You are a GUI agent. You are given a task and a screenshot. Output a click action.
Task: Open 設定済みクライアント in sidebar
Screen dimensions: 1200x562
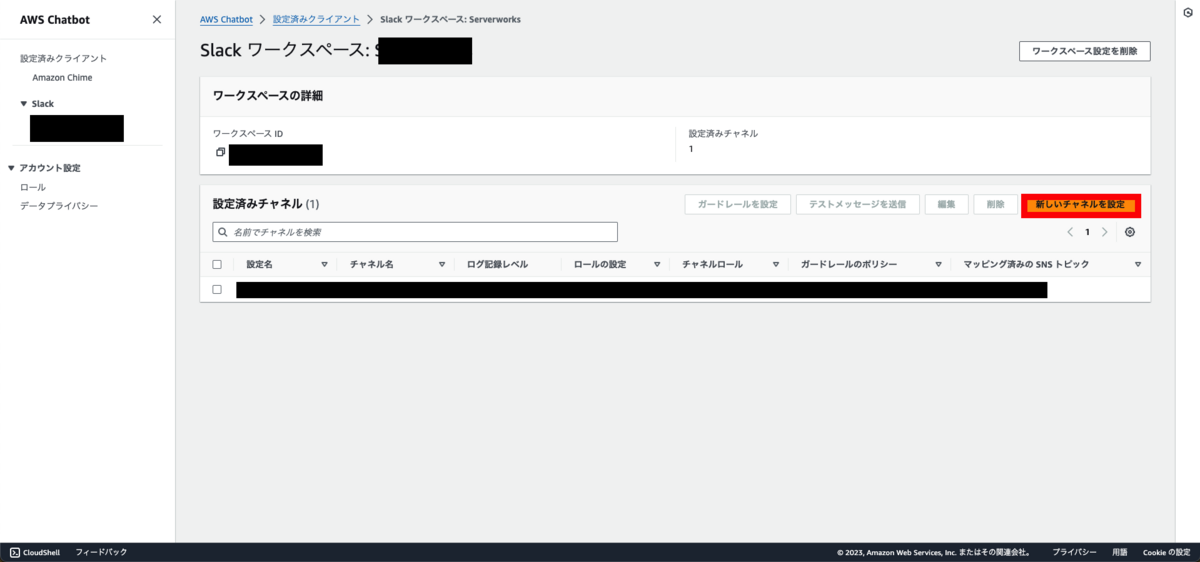point(64,59)
